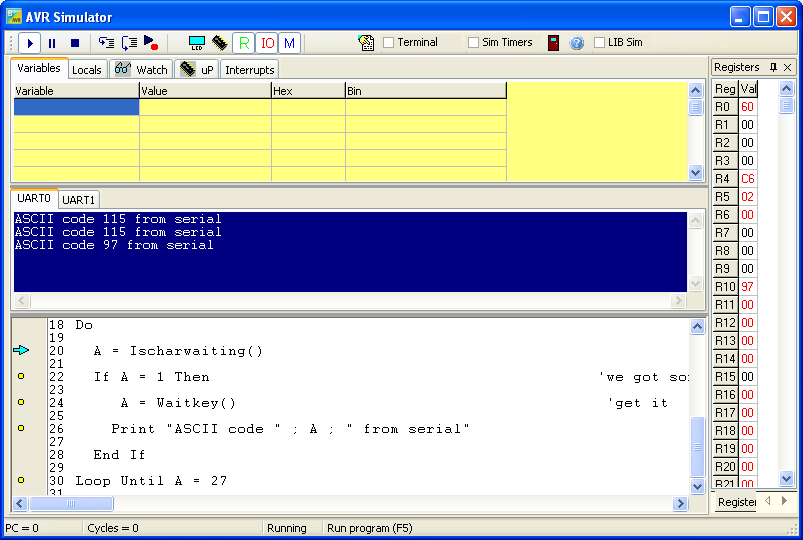Close the Registers panel
This screenshot has width=803, height=540.
788,67
